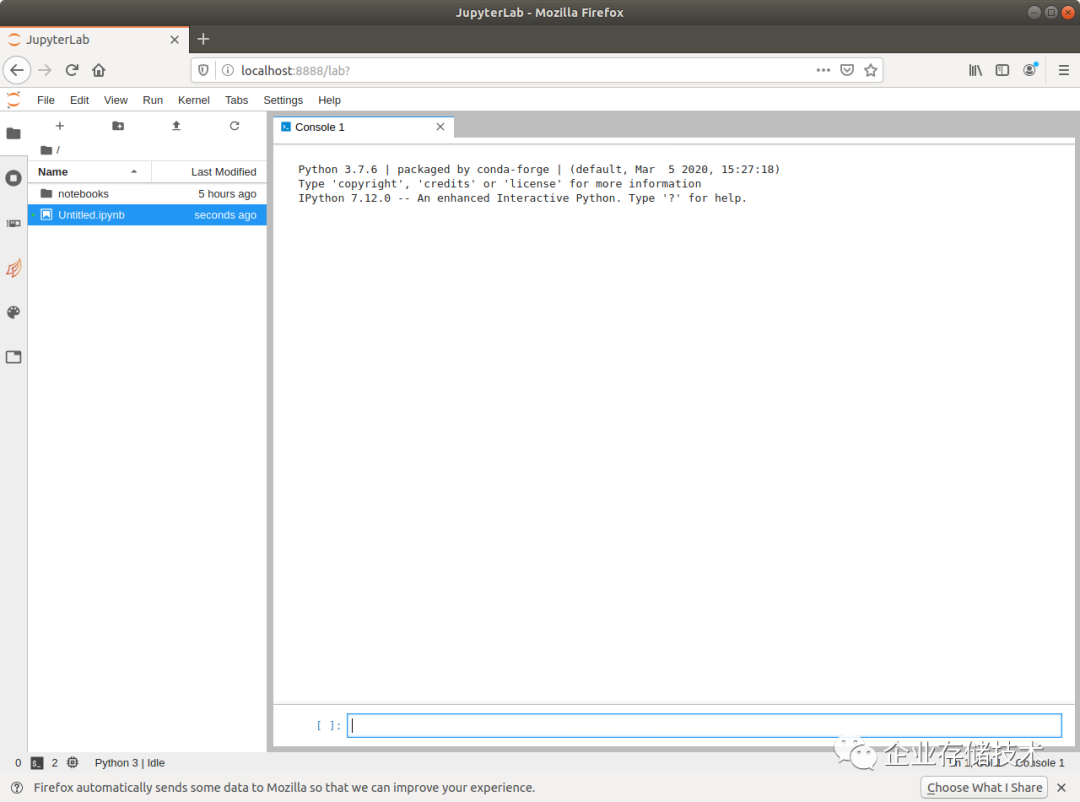Viewport: 1080px width, 802px height.
Task: Open the orange leaf extension sidebar icon
Action: click(13, 268)
